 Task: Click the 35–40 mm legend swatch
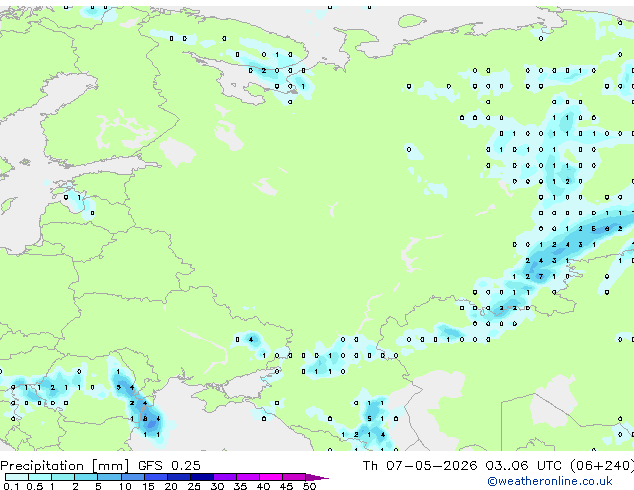(x=247, y=477)
